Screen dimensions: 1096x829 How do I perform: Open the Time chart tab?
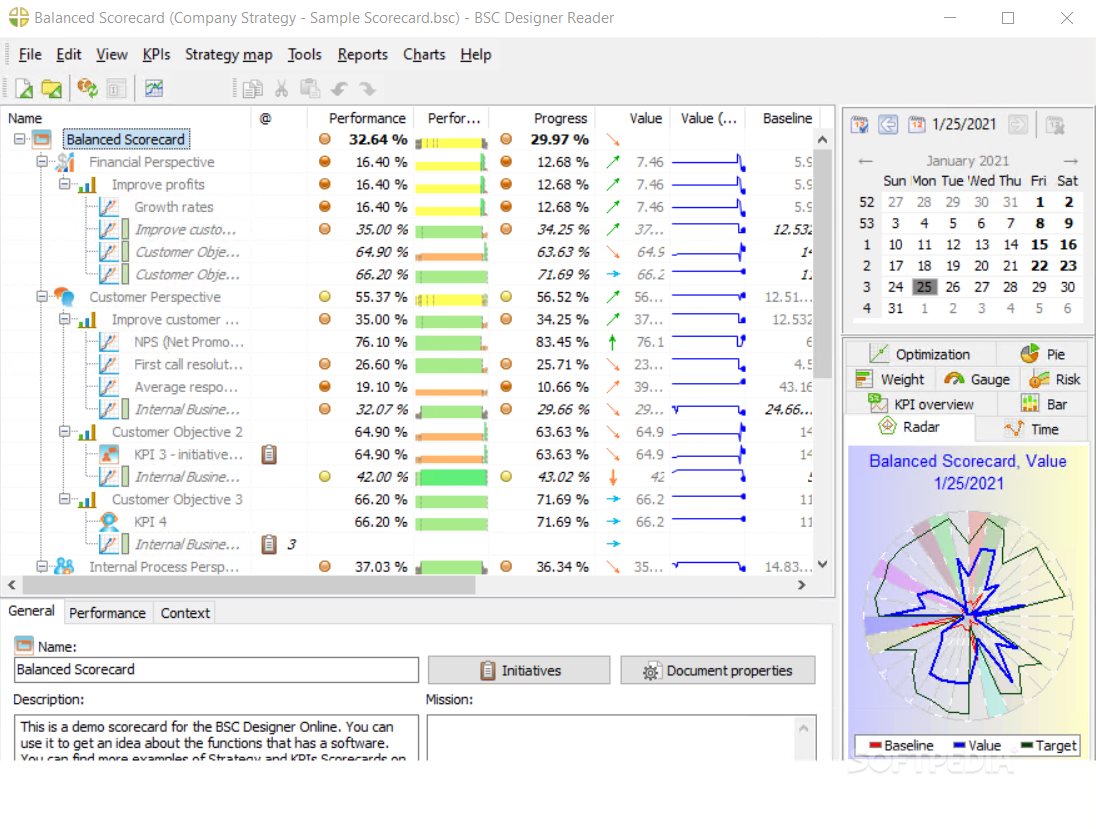[1032, 429]
